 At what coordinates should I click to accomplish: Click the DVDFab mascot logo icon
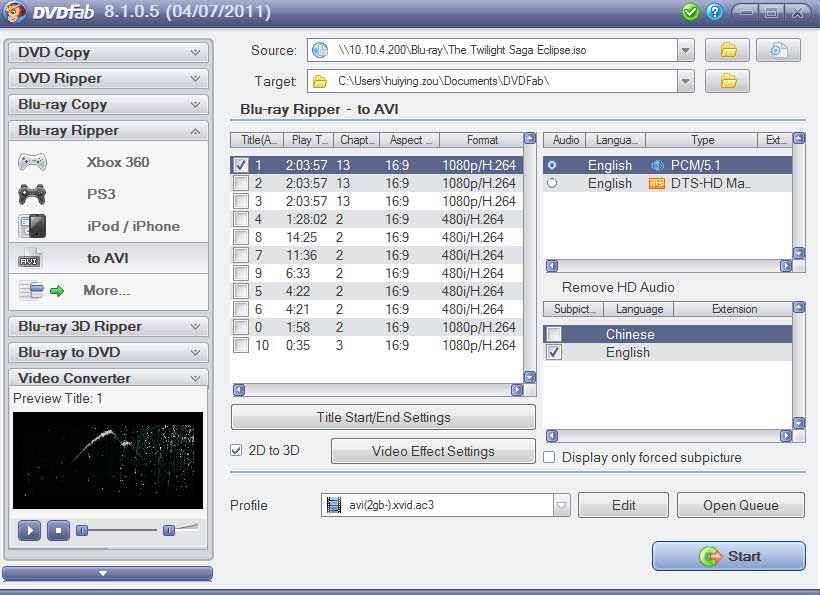(14, 12)
